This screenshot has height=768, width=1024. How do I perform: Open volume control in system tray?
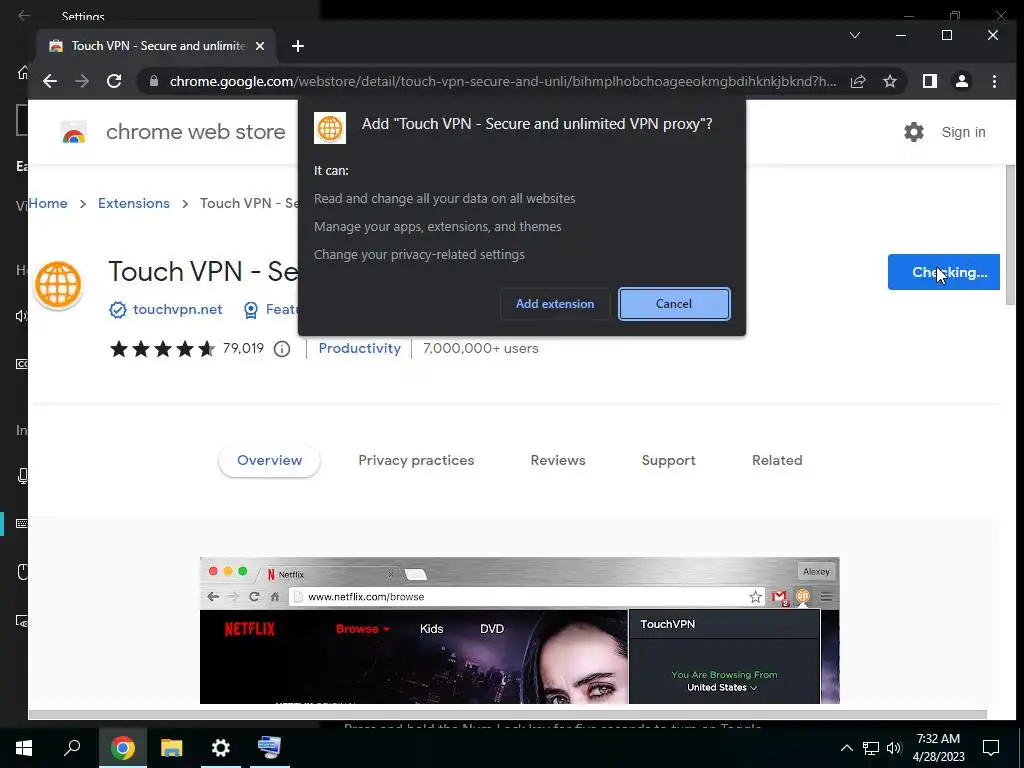coord(894,748)
